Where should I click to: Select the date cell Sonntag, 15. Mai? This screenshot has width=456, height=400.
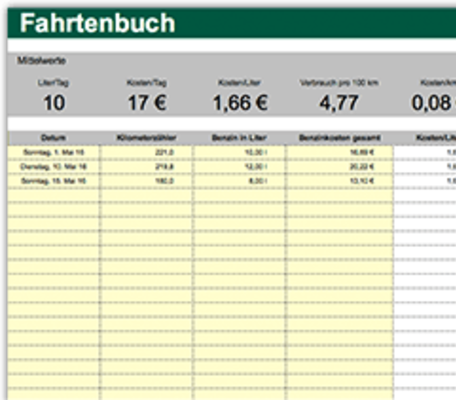point(53,181)
